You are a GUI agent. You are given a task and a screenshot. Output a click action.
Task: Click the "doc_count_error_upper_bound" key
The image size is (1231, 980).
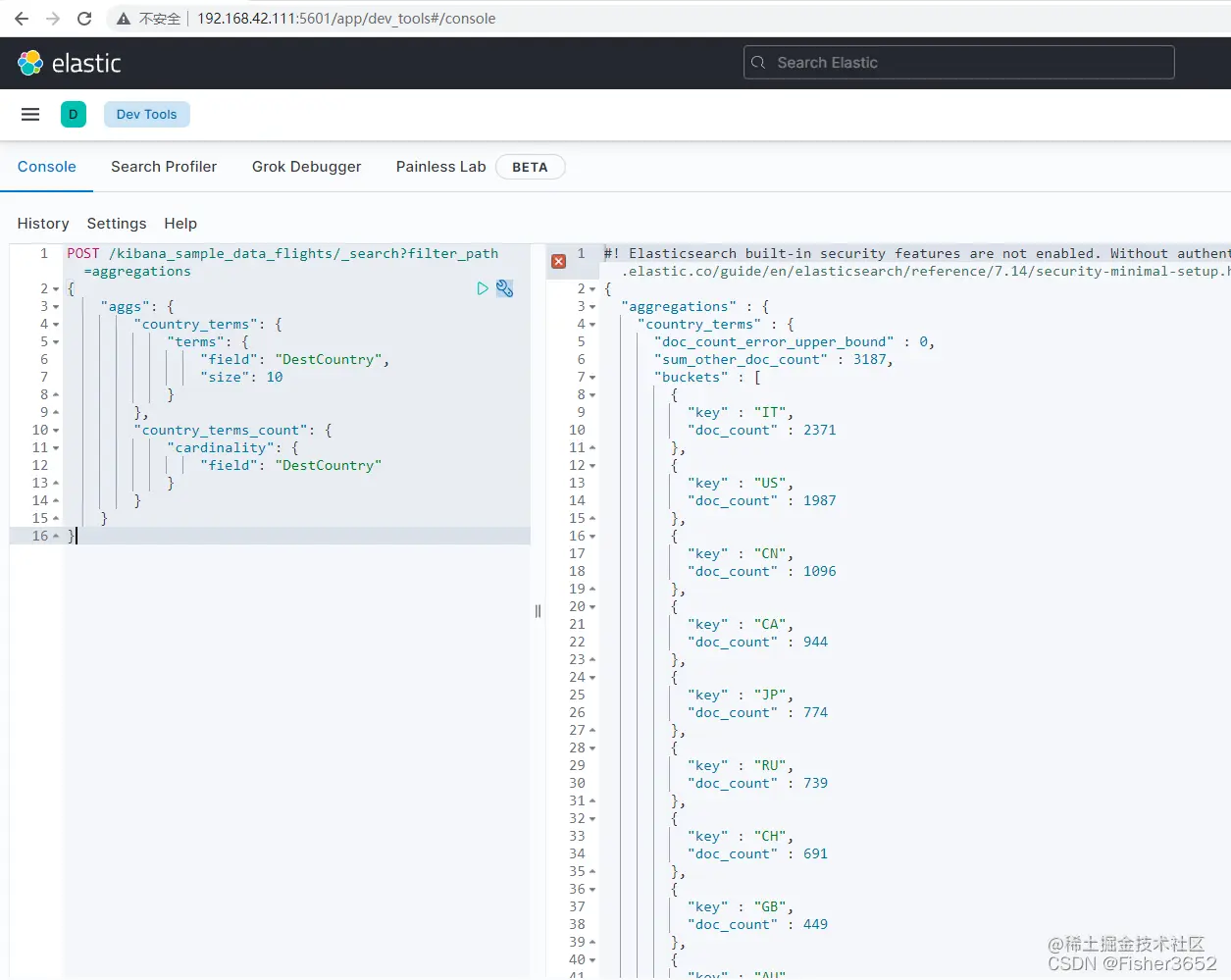[774, 342]
